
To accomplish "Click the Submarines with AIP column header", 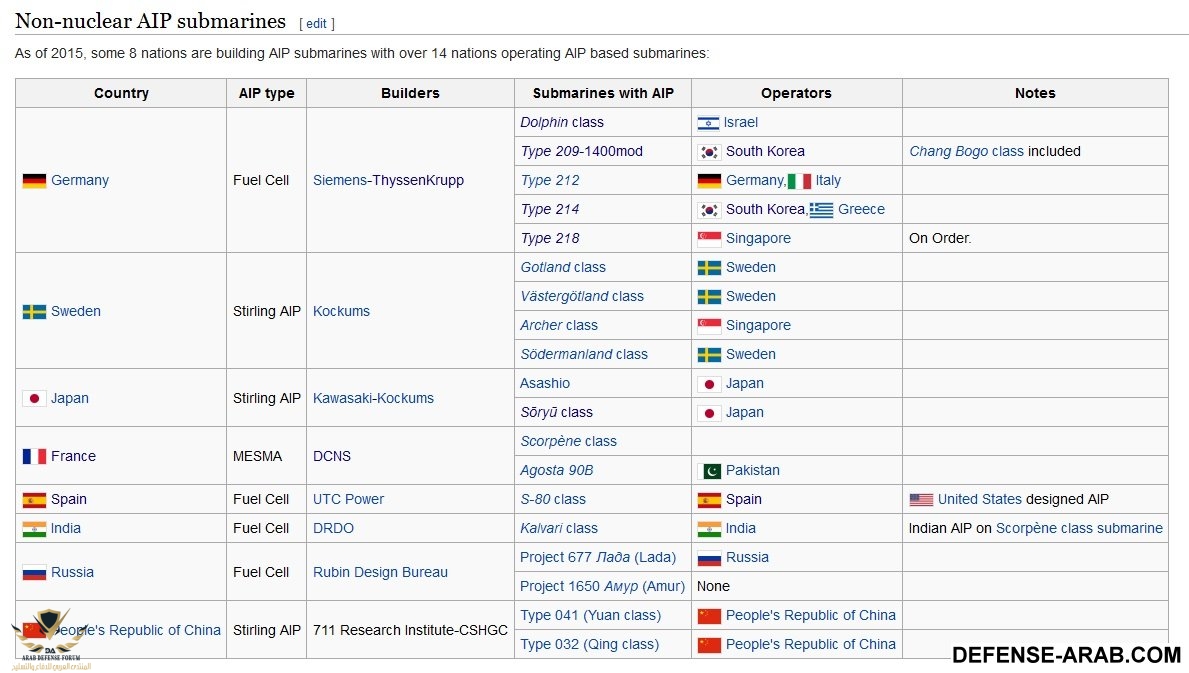I will pyautogui.click(x=603, y=94).
